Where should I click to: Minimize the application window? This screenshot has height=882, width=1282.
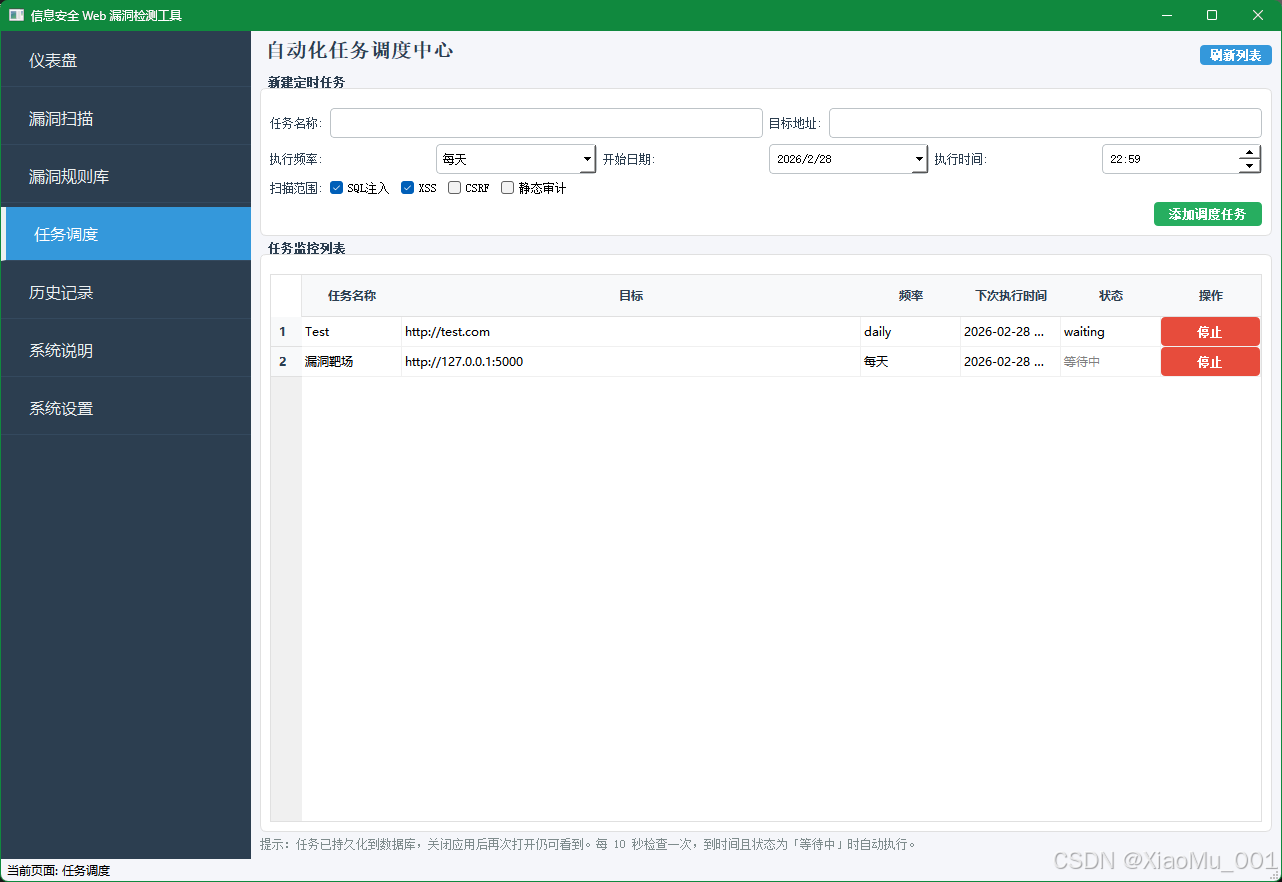1166,15
